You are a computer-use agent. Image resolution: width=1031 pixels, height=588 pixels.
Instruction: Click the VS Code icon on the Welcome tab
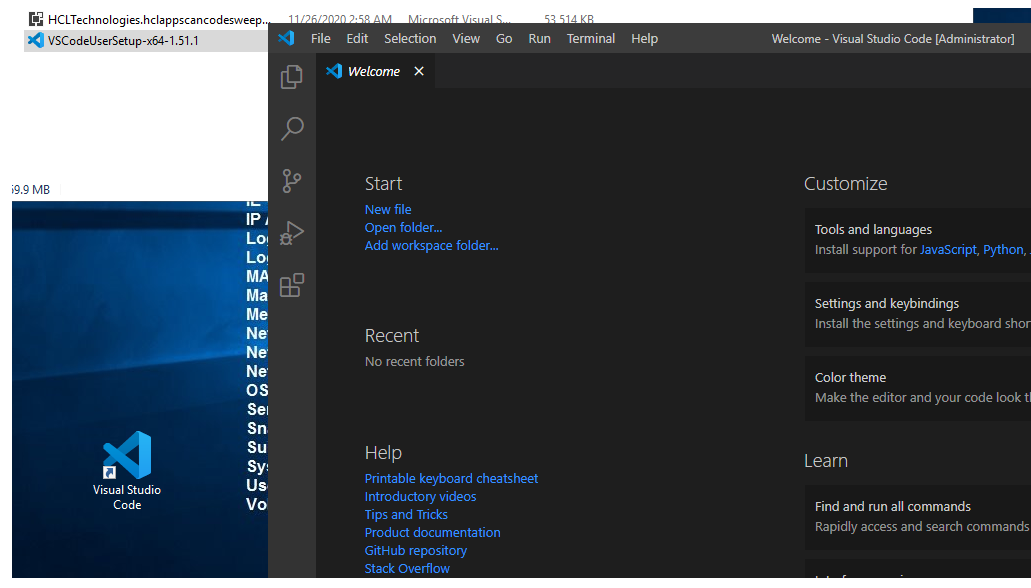click(333, 71)
